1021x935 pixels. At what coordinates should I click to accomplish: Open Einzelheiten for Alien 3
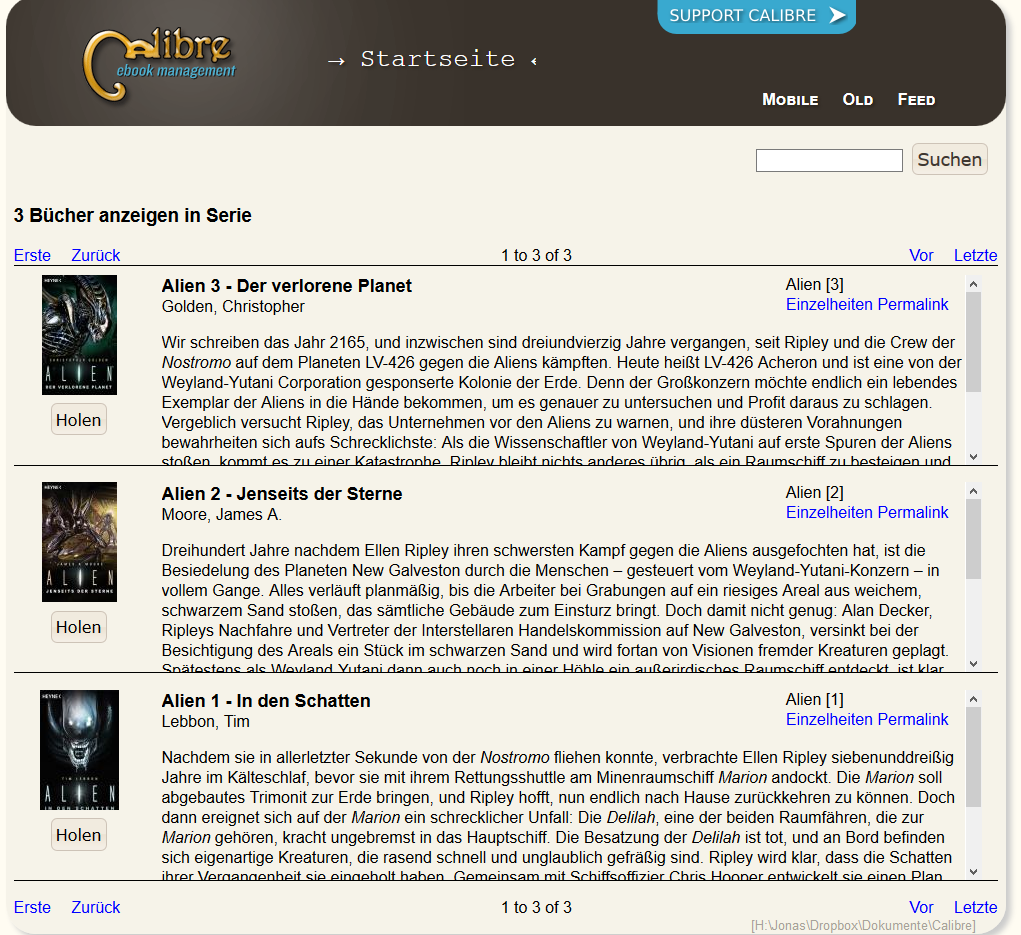tap(829, 304)
